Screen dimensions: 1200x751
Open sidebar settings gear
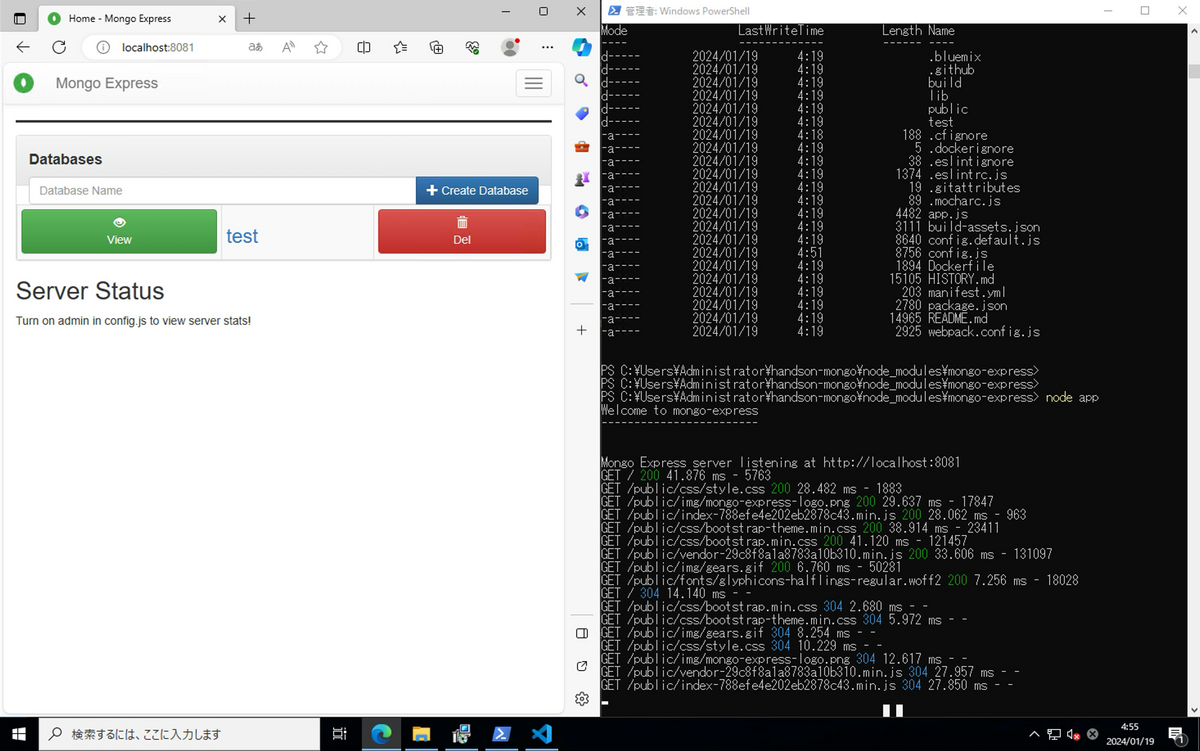click(582, 699)
